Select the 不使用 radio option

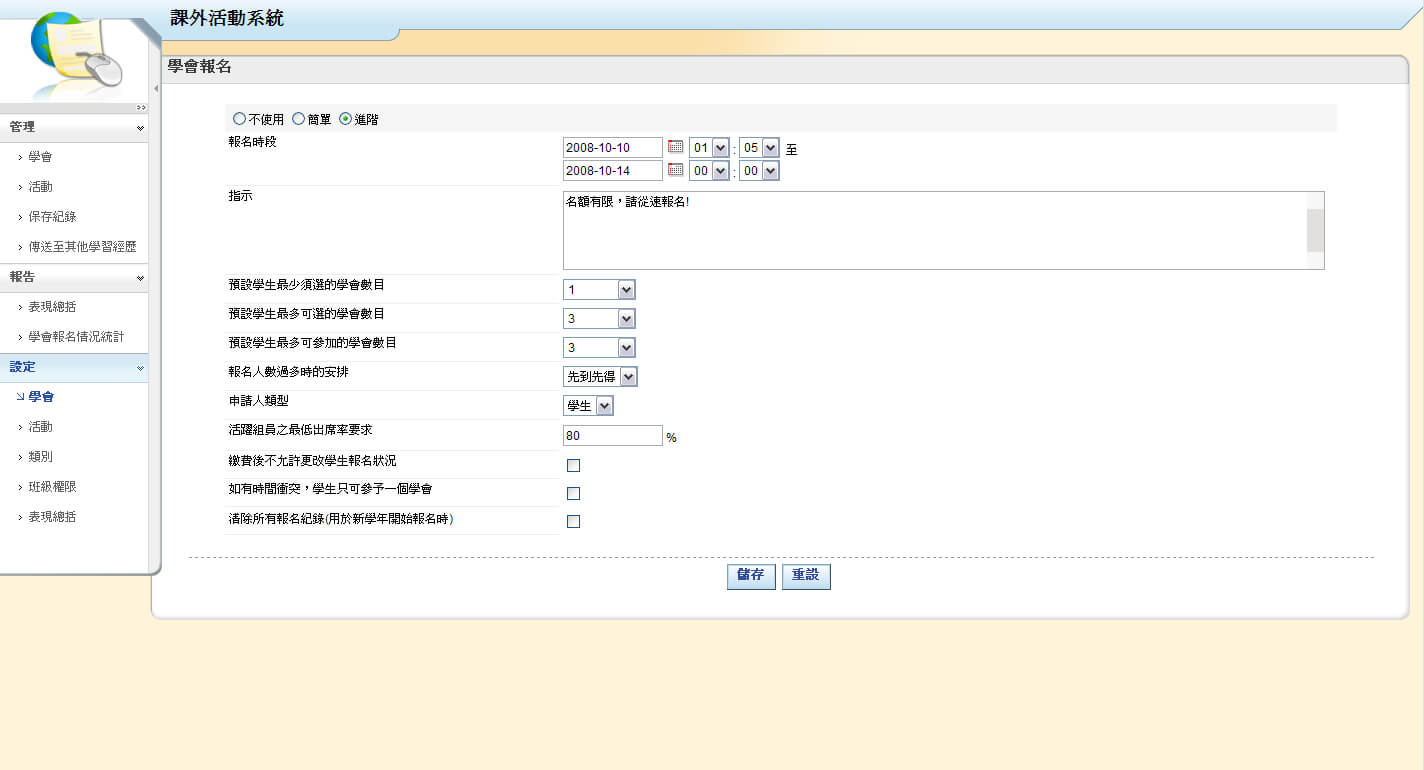coord(239,119)
